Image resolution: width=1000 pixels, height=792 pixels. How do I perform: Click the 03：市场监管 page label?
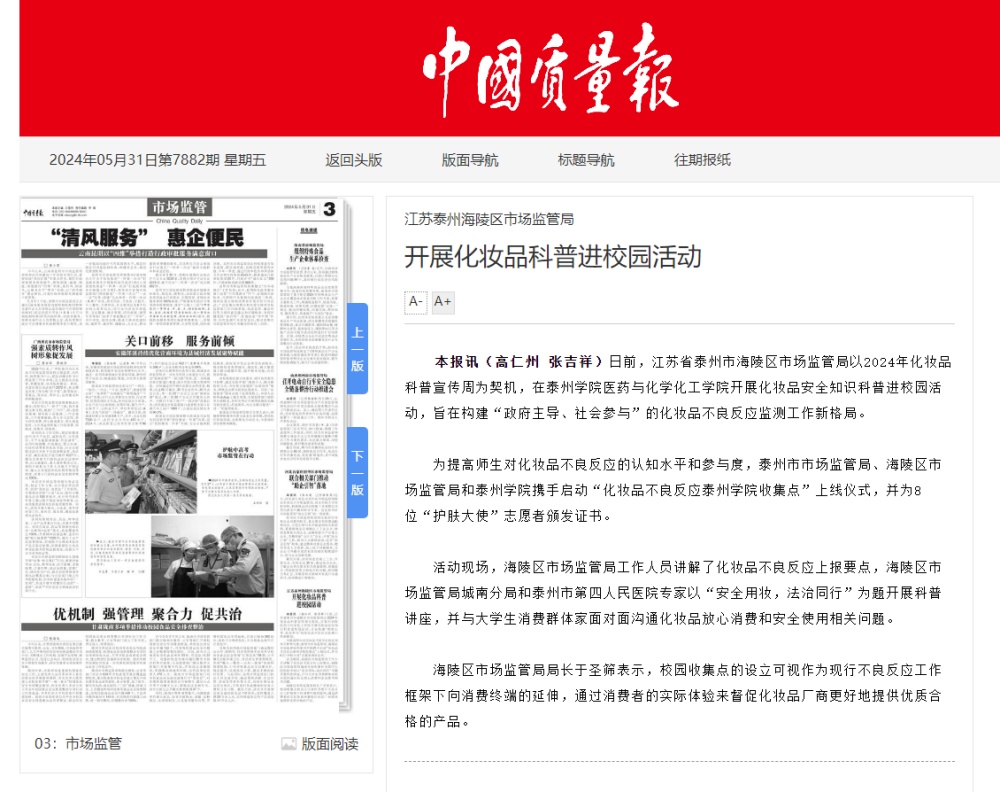pos(78,744)
